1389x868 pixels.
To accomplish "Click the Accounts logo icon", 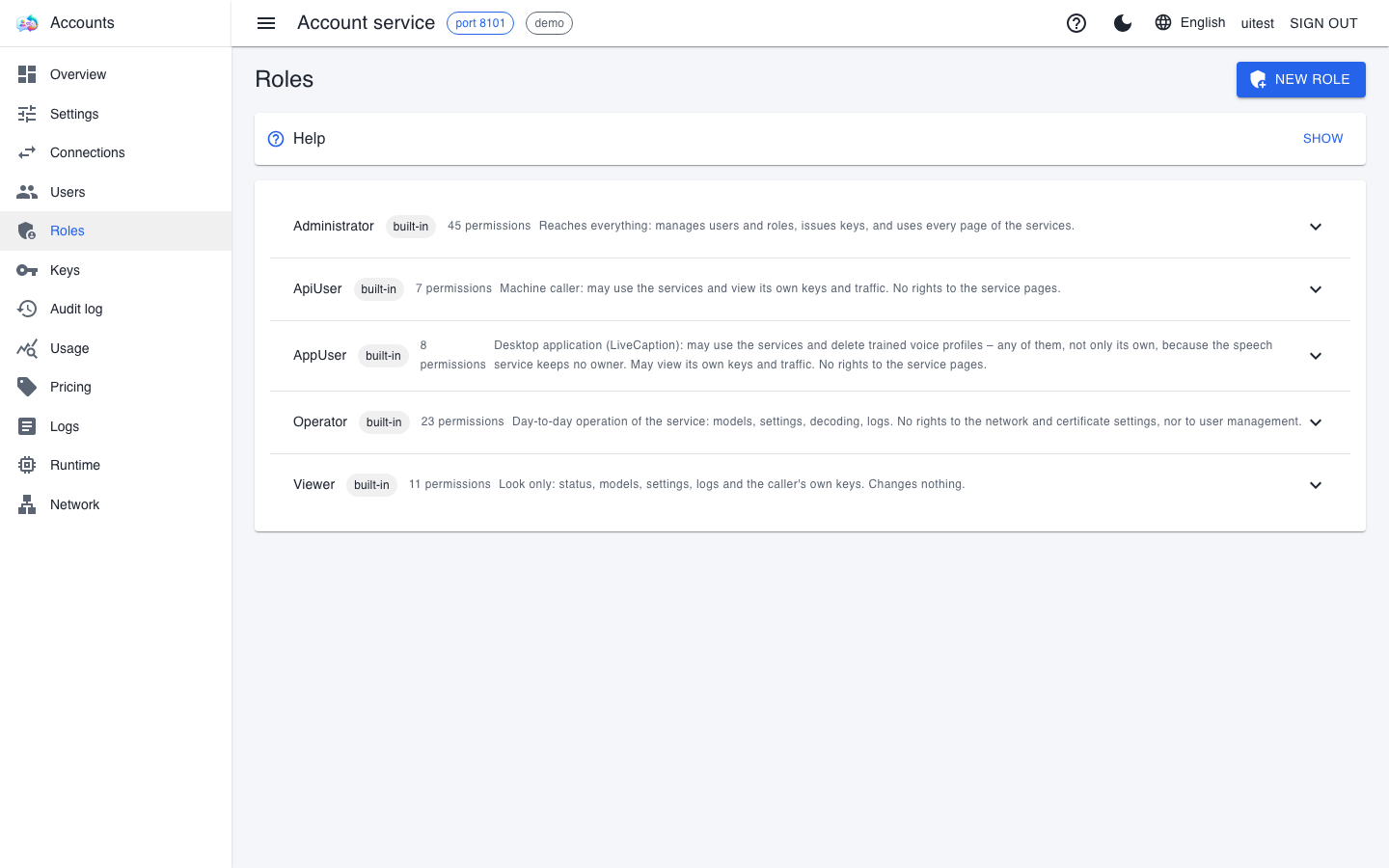I will coord(27,23).
